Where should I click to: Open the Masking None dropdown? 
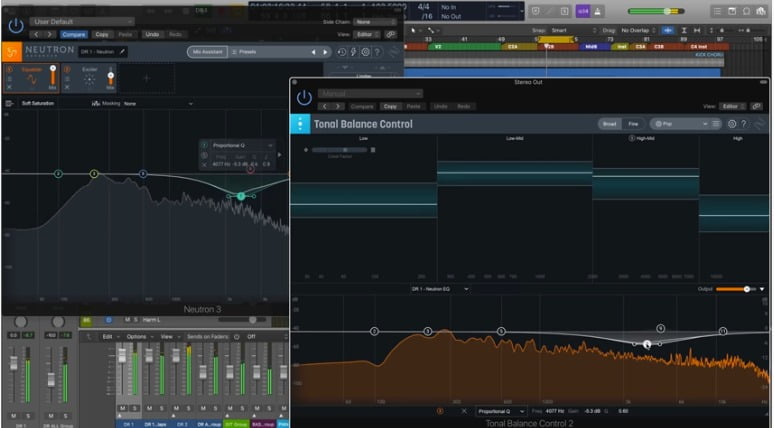click(x=158, y=104)
